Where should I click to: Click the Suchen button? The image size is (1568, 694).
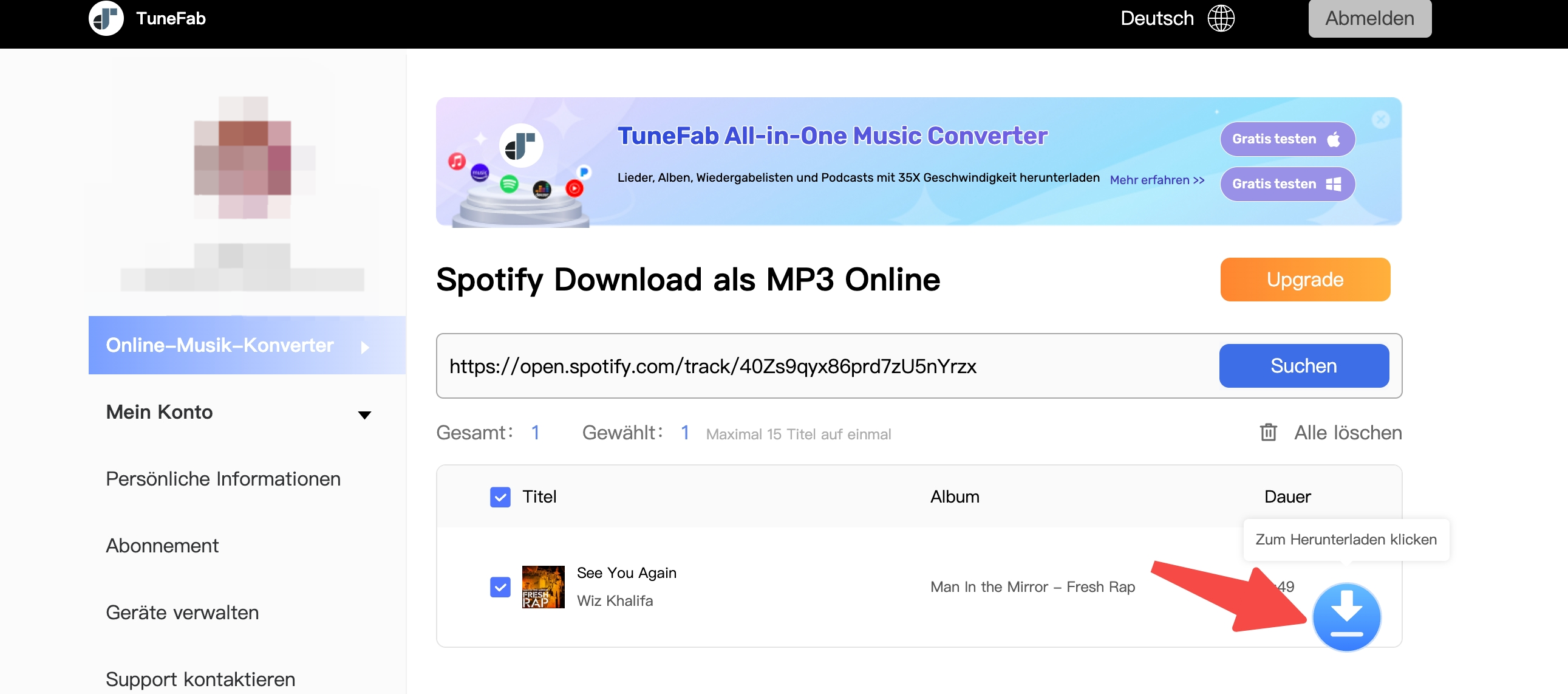[x=1304, y=366]
